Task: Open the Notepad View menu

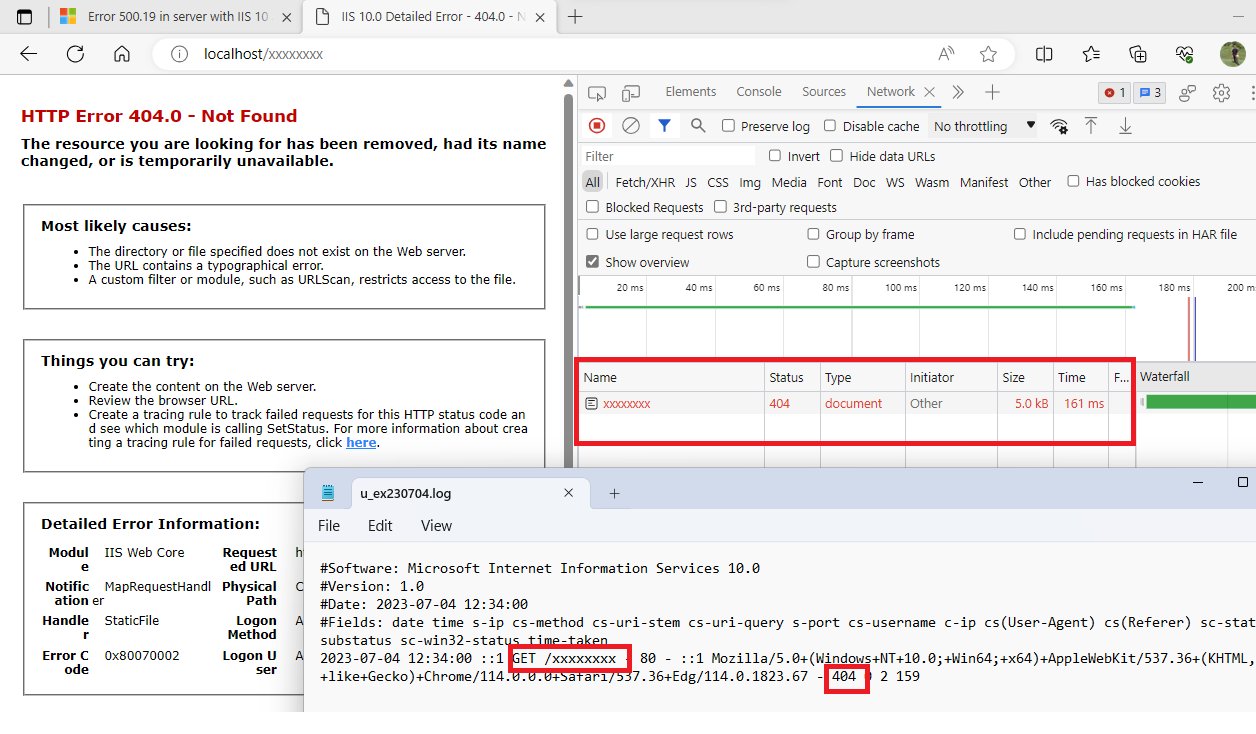Action: click(x=436, y=525)
